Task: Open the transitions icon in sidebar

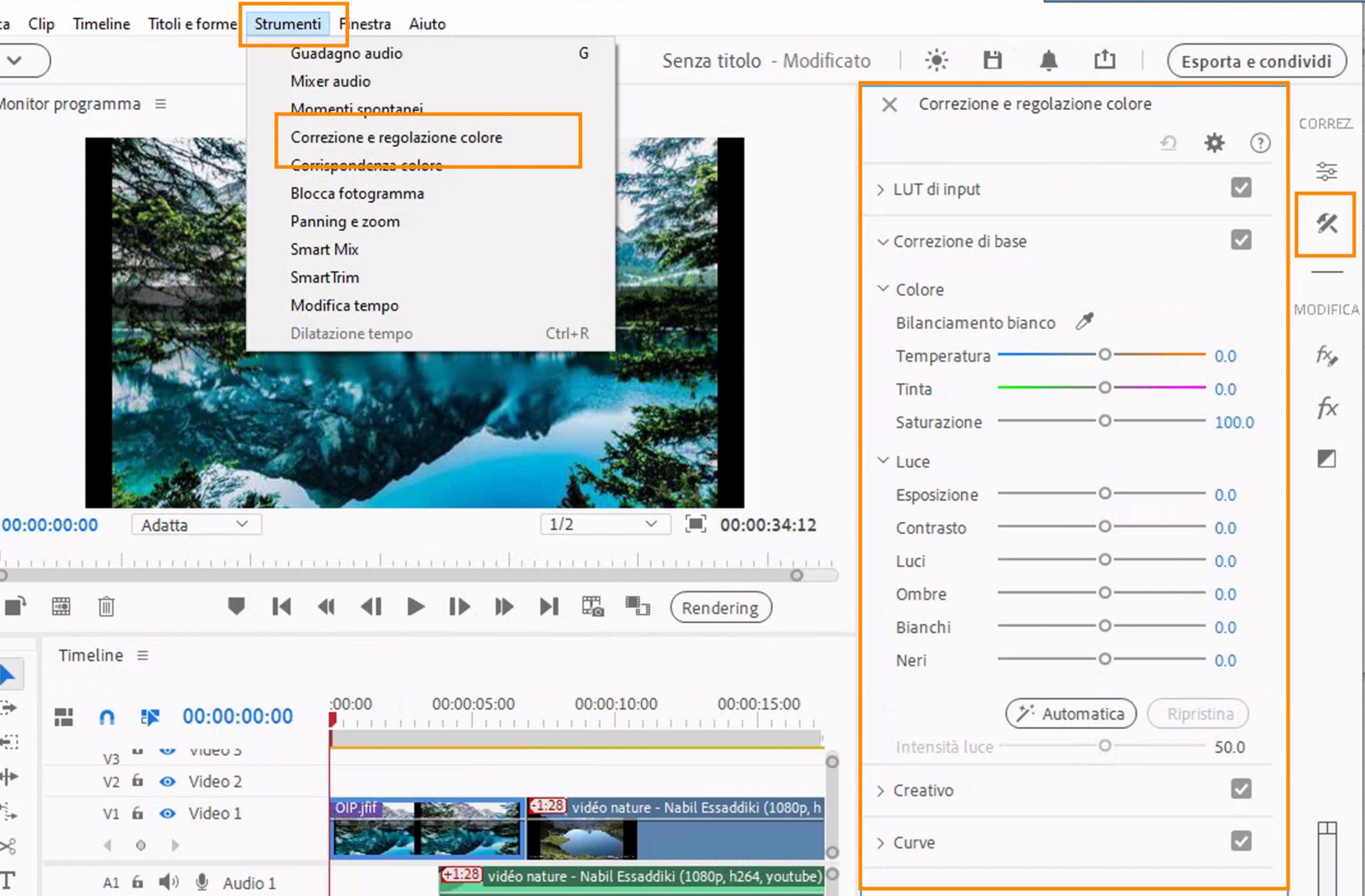Action: tap(1327, 459)
